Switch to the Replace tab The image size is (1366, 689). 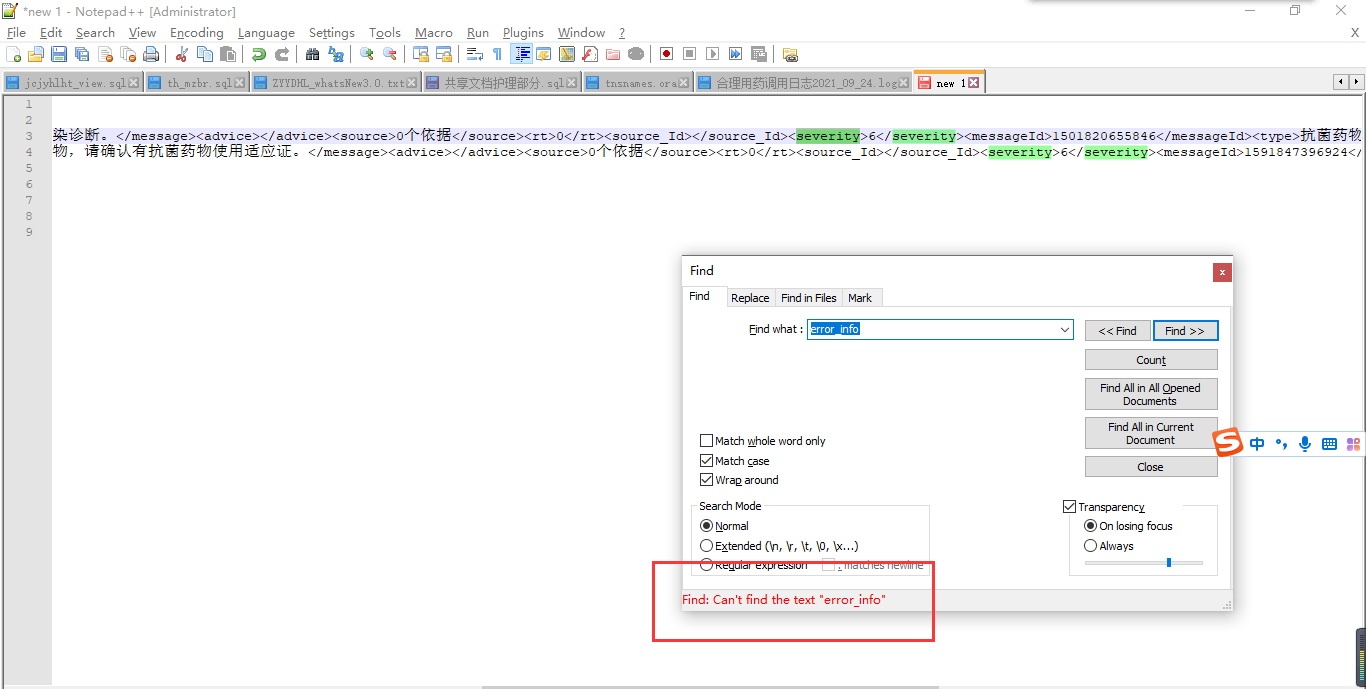tap(750, 298)
